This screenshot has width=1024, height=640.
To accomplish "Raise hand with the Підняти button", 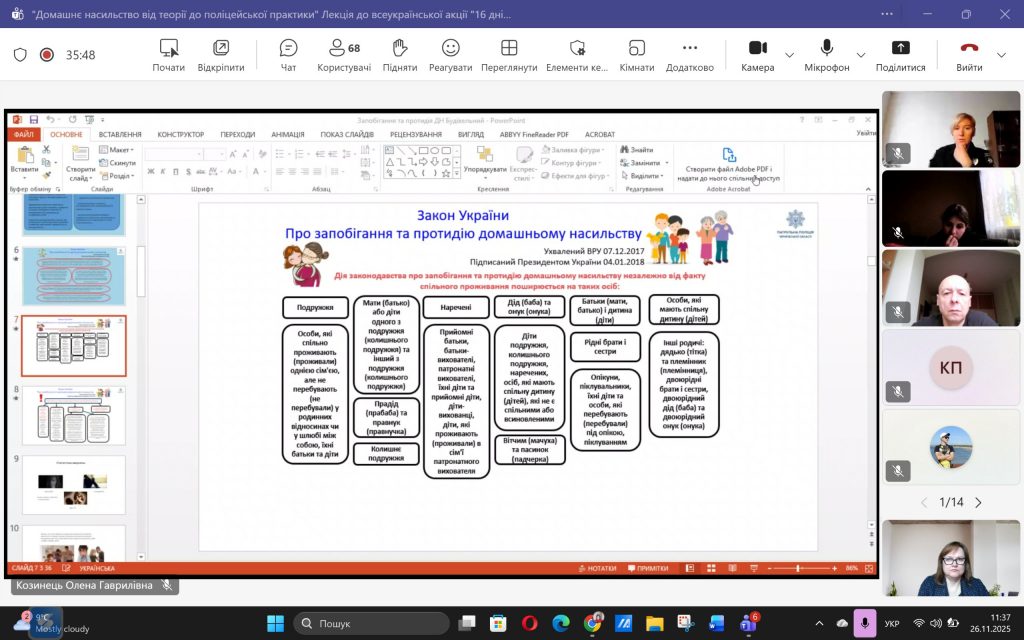I will click(399, 55).
